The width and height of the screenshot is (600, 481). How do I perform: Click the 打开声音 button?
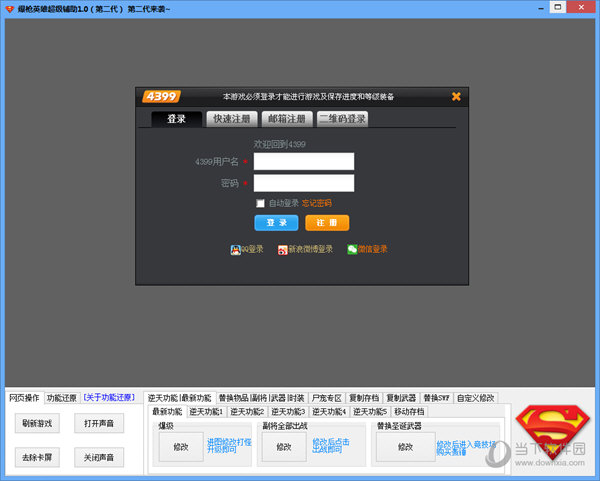click(x=99, y=423)
